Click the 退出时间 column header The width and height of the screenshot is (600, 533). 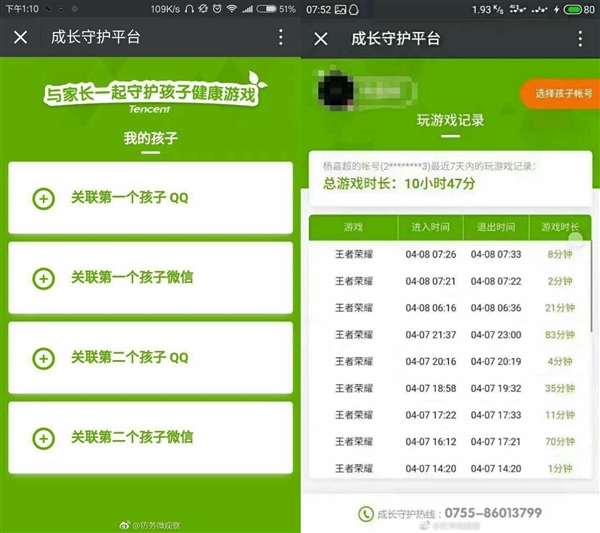click(496, 228)
